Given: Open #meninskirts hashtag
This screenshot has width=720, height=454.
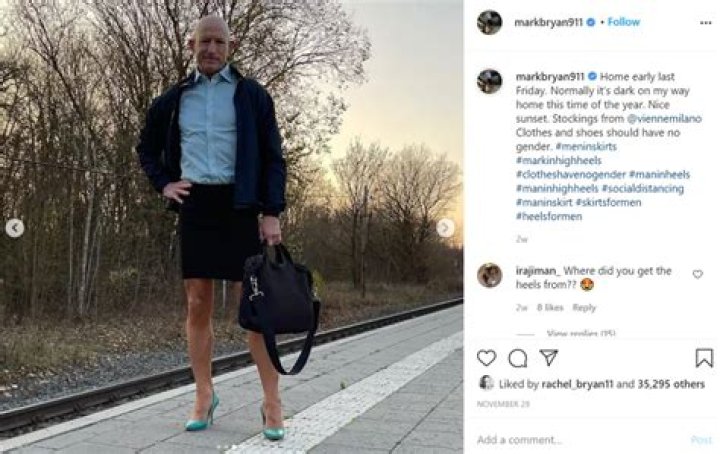Looking at the screenshot, I should [586, 146].
